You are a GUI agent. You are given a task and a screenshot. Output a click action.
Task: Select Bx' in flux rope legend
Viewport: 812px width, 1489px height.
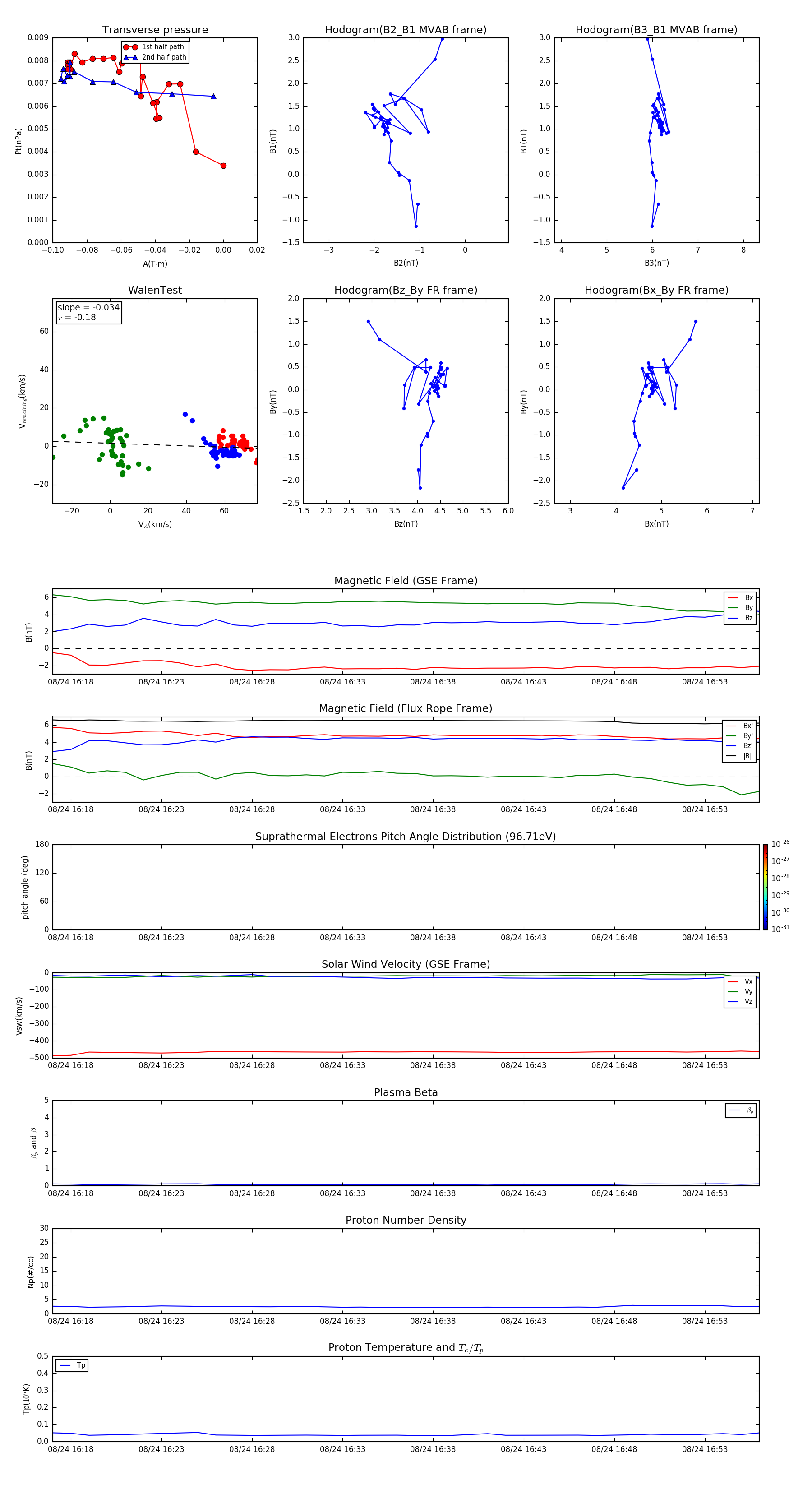coord(740,726)
